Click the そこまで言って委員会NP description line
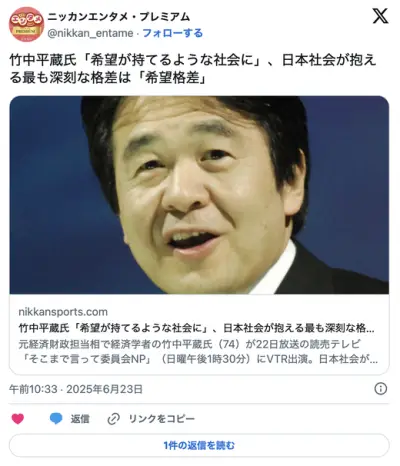 coord(198,359)
